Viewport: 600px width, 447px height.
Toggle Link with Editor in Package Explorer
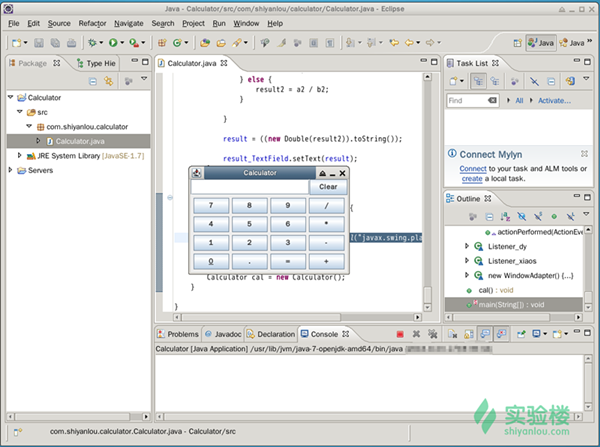(x=109, y=81)
